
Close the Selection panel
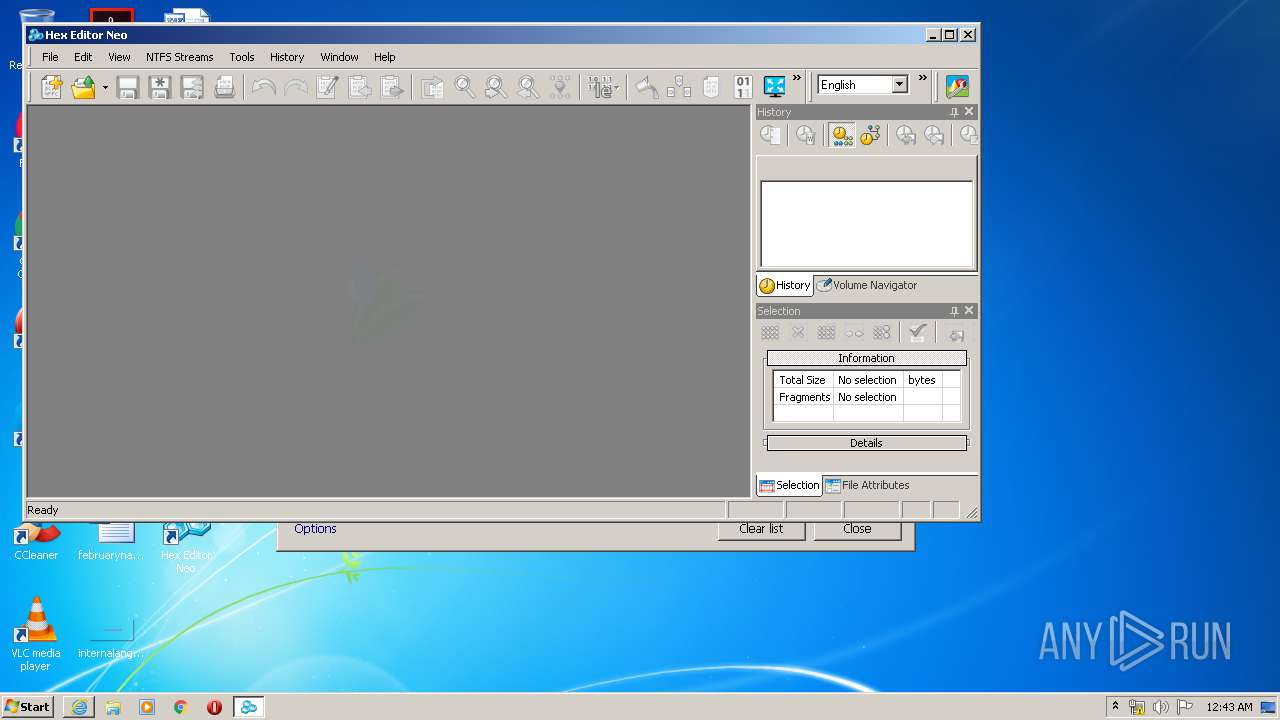point(968,311)
